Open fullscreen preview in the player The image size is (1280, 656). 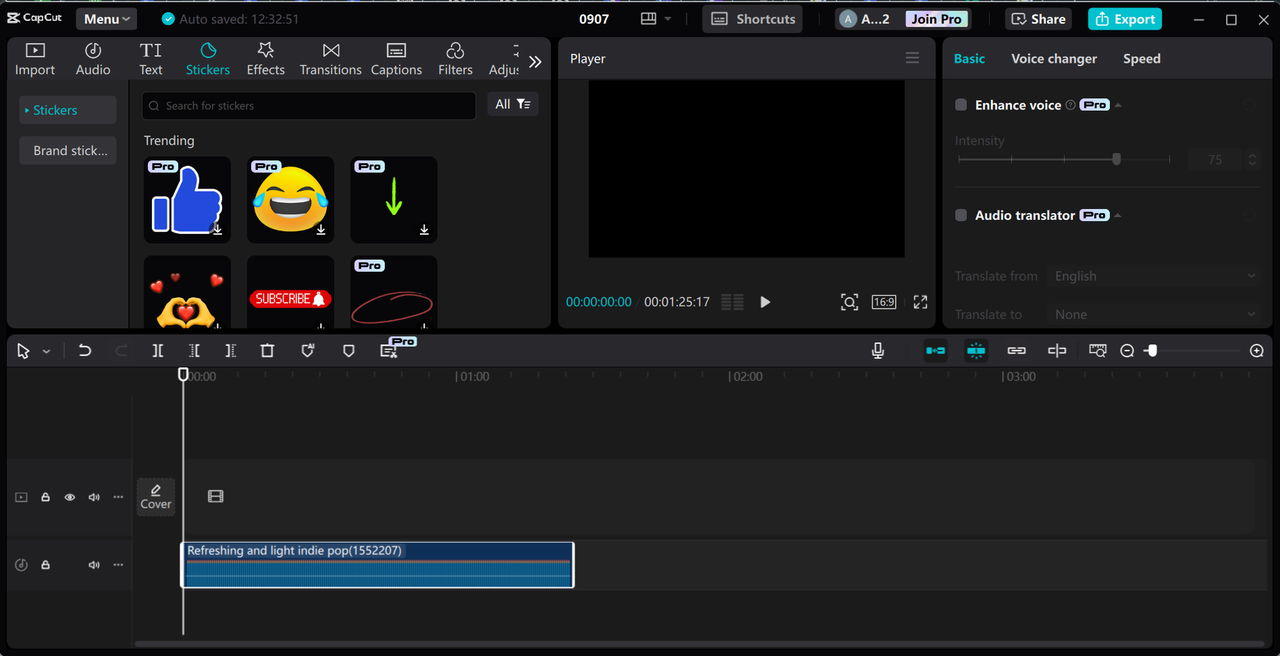(x=920, y=302)
